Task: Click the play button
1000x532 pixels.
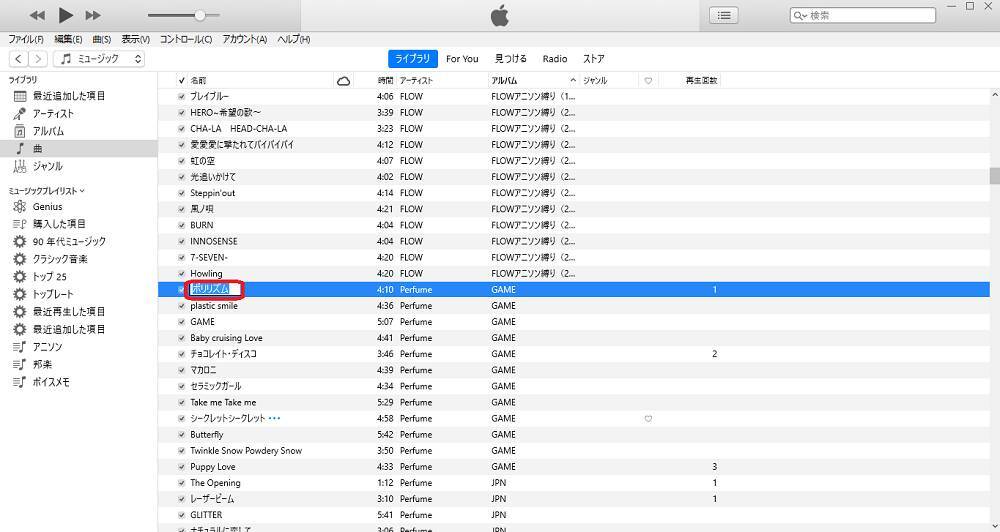Action: point(66,15)
